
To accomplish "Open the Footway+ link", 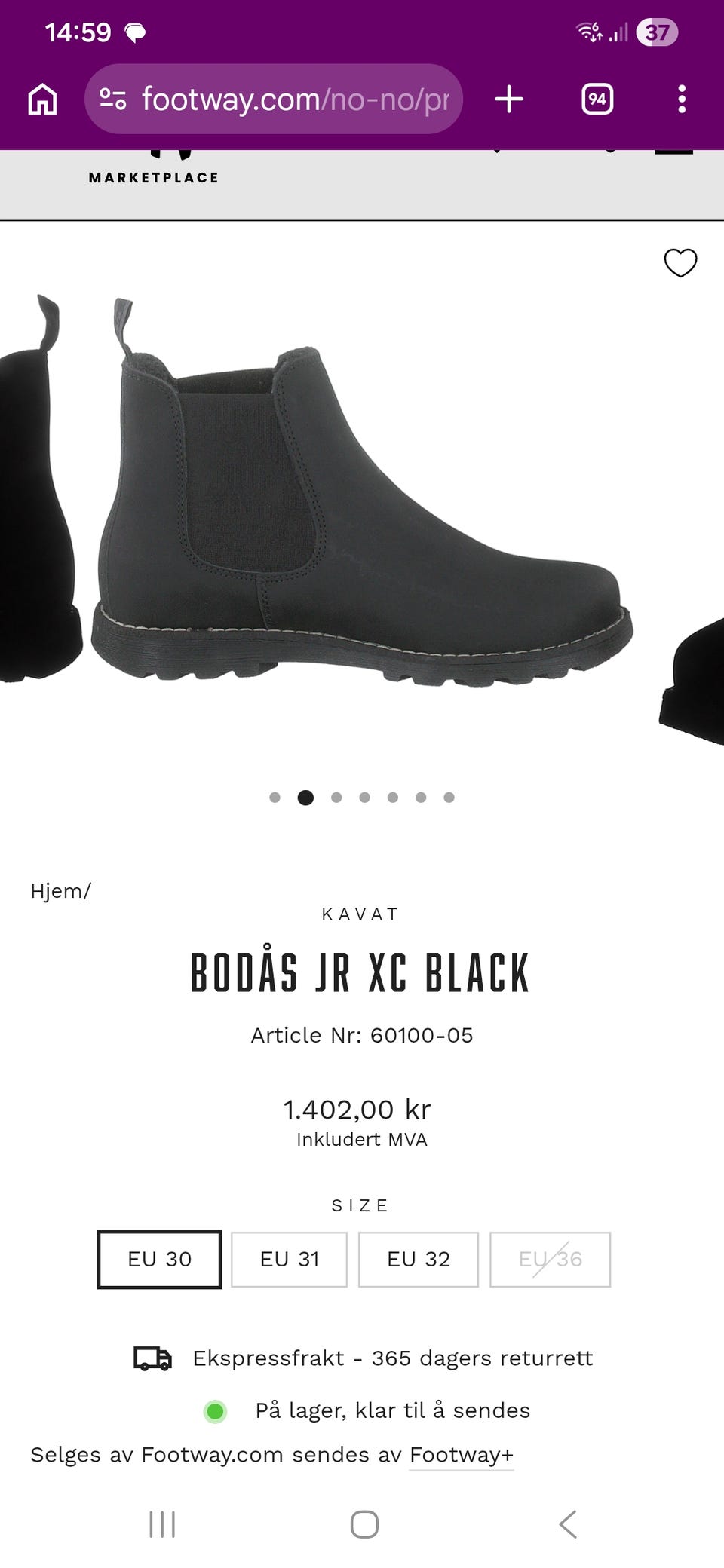I will (462, 1454).
